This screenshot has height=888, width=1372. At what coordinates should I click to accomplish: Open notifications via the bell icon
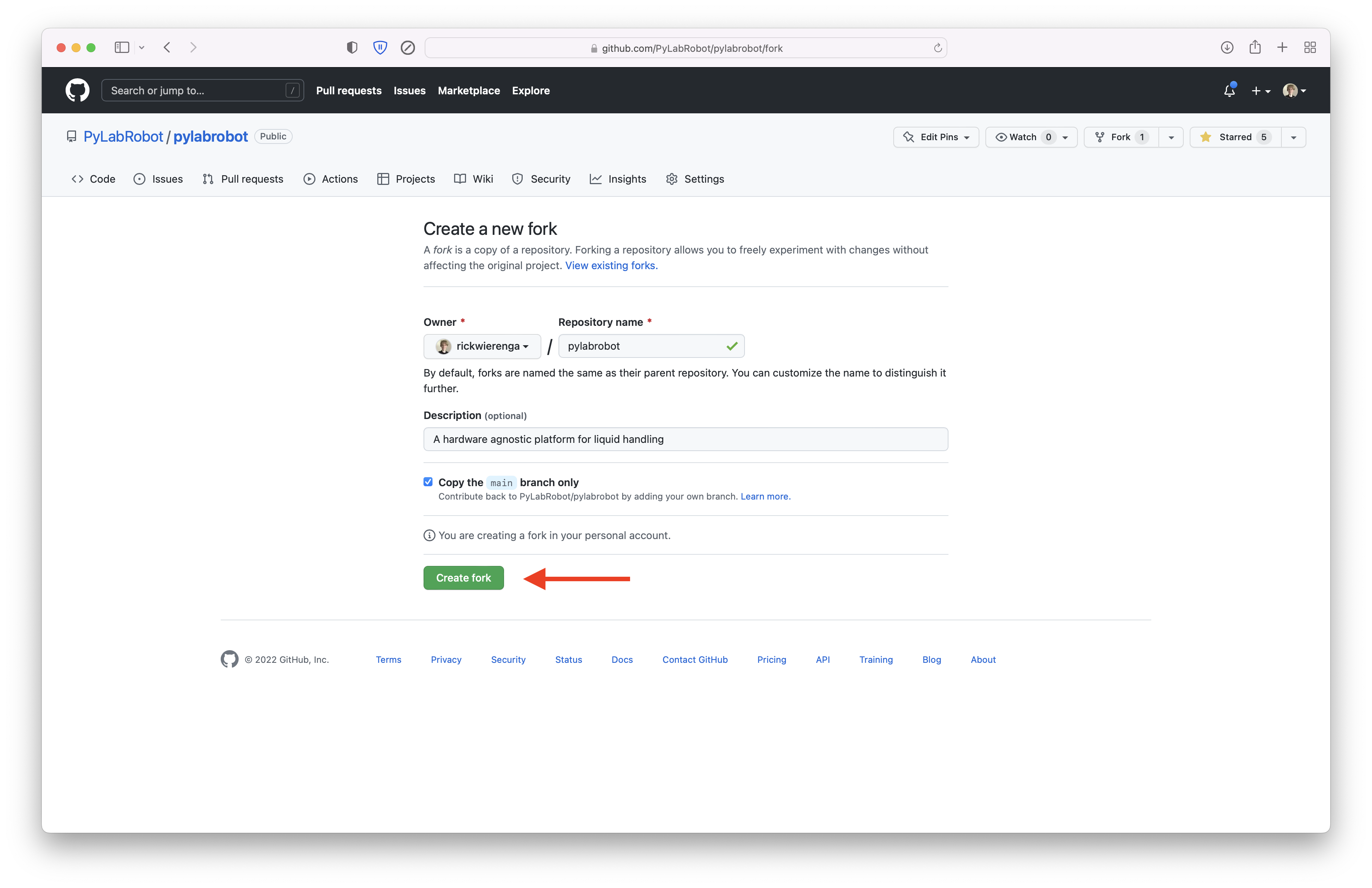(x=1230, y=91)
